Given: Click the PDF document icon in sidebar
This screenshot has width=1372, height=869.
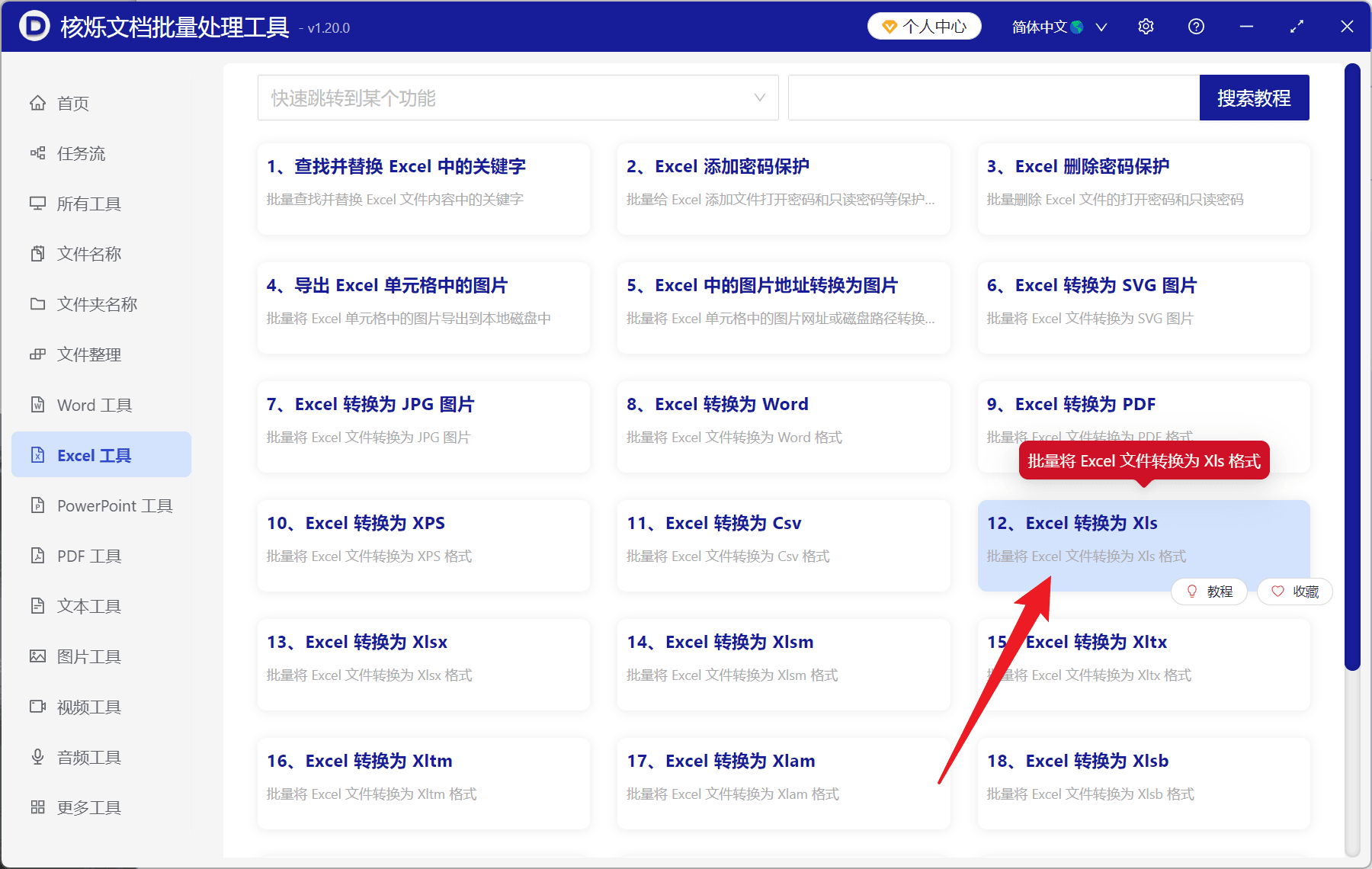Looking at the screenshot, I should [37, 556].
